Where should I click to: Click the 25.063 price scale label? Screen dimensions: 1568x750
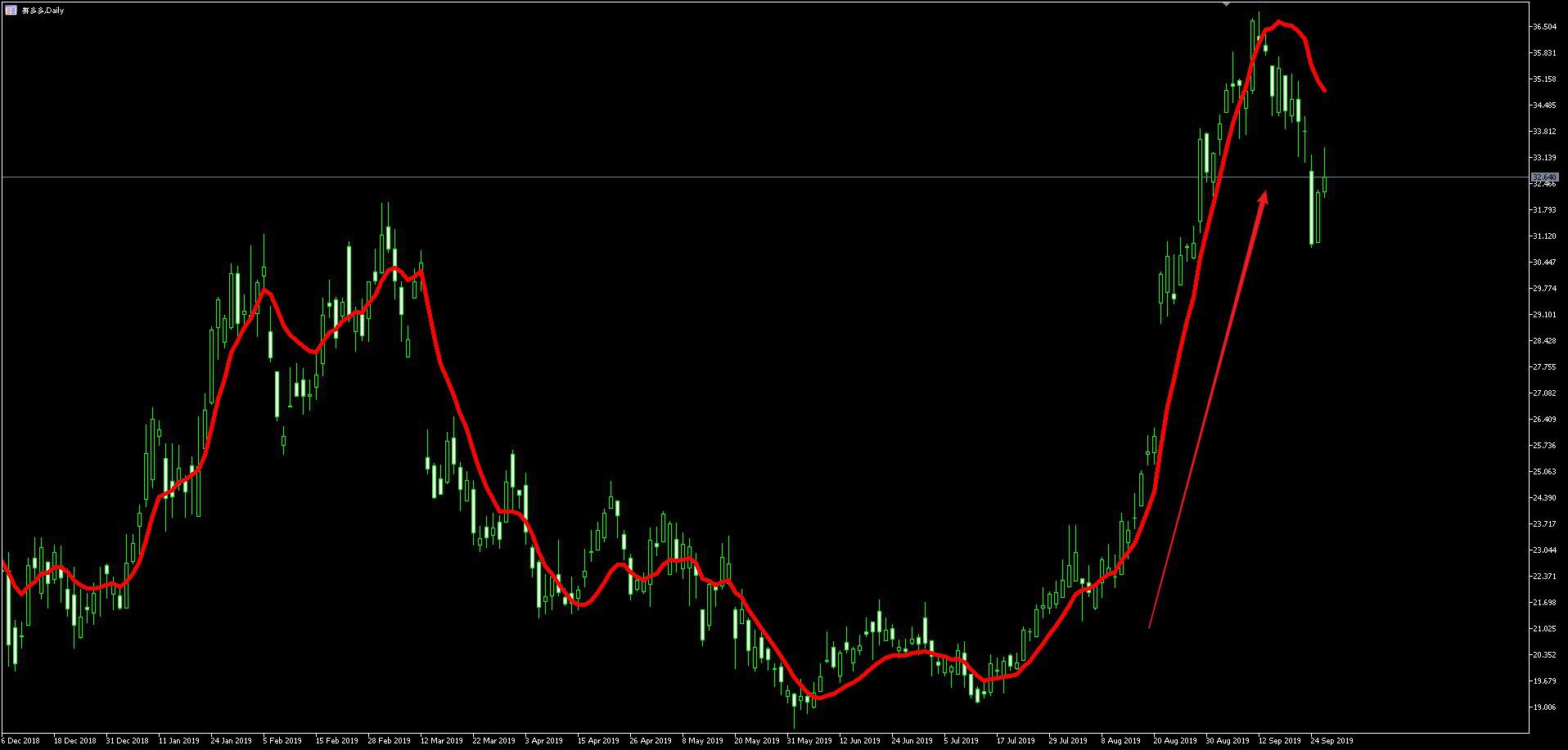(1544, 472)
